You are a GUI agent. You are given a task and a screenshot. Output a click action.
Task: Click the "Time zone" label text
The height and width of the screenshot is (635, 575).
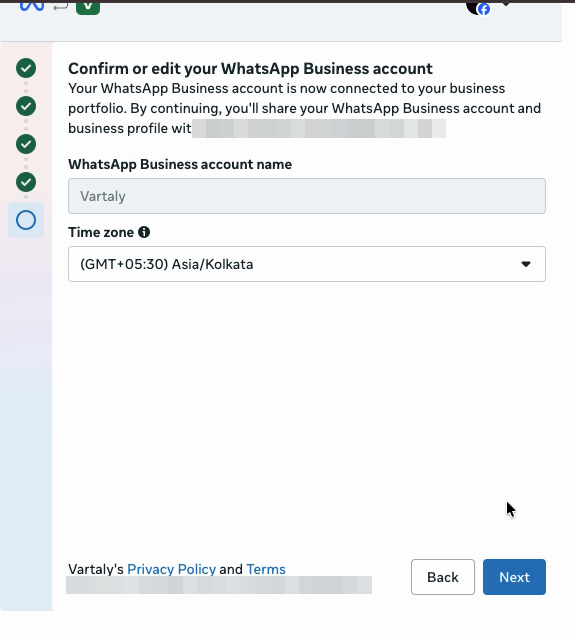[x=101, y=232]
